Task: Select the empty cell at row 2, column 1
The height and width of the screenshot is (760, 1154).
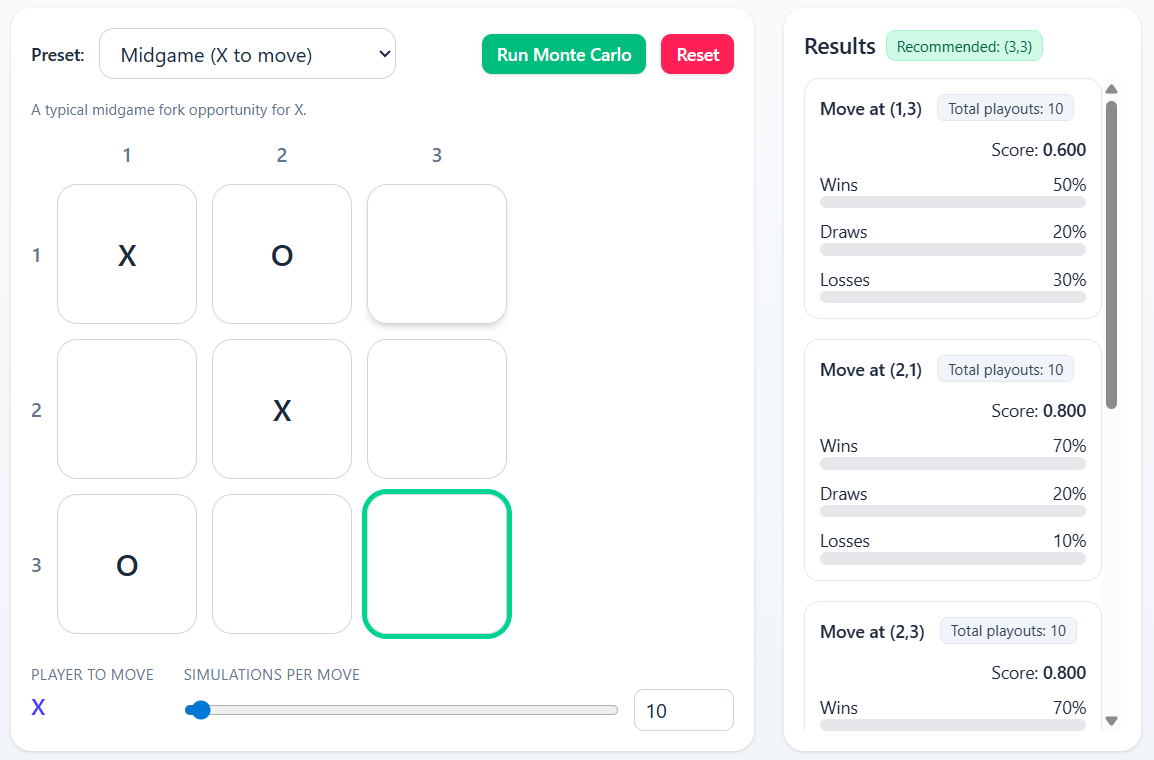Action: pyautogui.click(x=127, y=409)
